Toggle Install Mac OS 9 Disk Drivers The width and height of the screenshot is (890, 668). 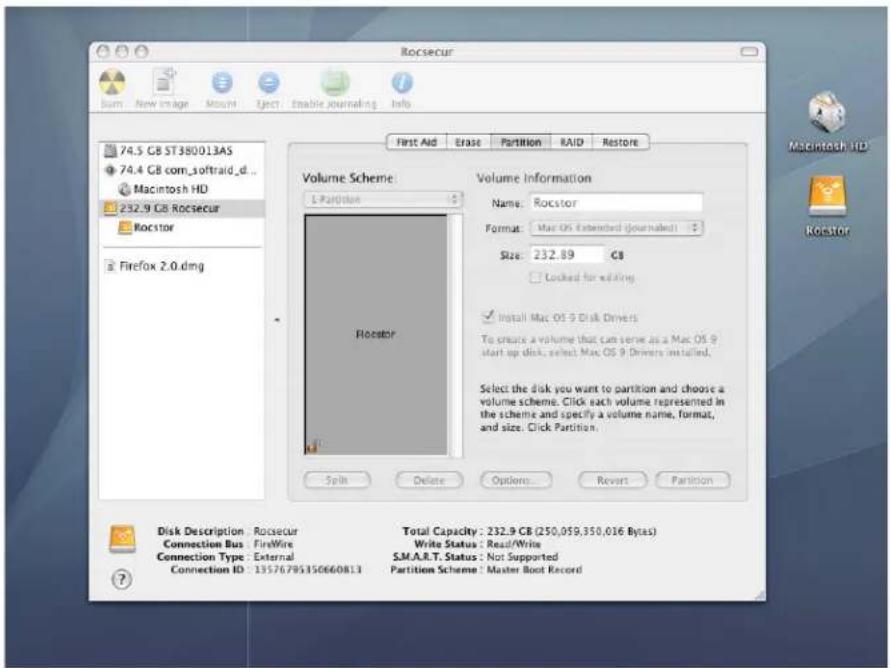coord(488,317)
